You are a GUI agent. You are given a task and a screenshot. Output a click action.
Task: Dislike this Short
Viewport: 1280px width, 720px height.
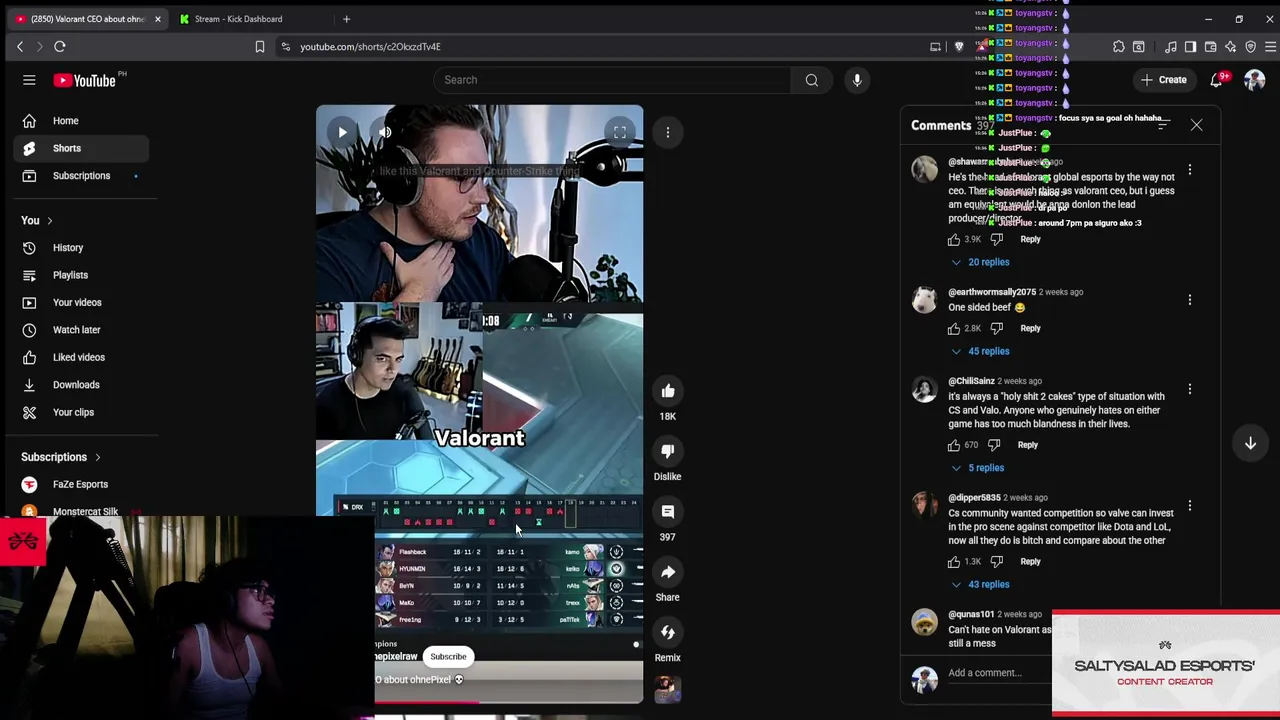click(x=668, y=451)
